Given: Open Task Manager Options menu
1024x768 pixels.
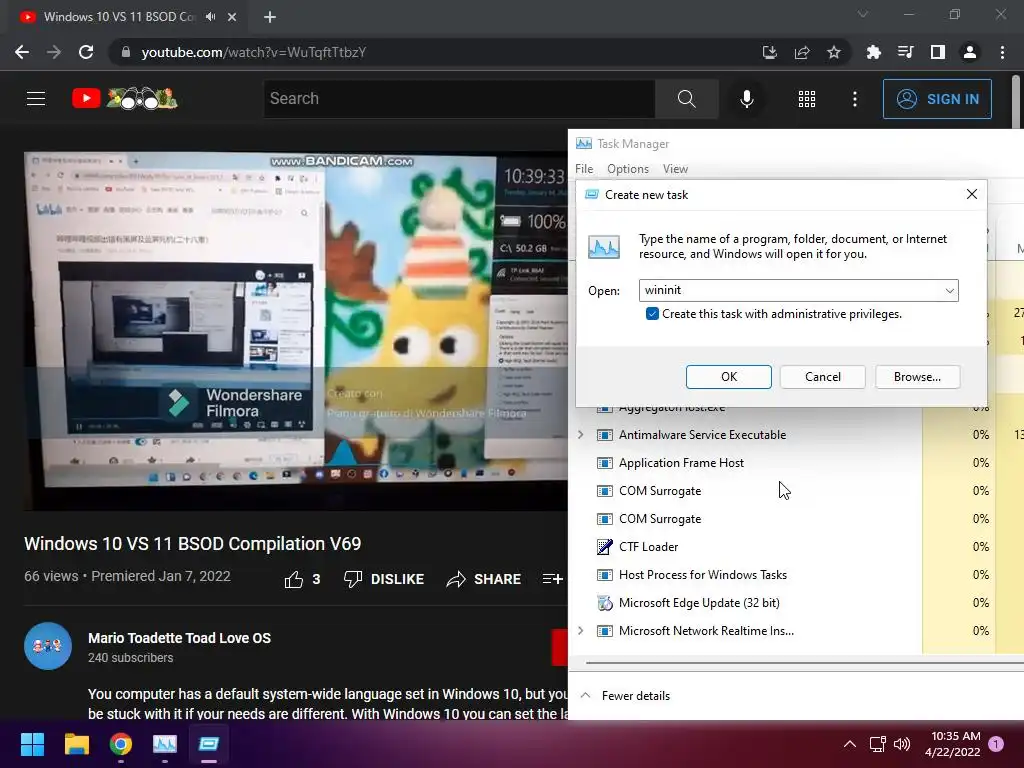Looking at the screenshot, I should click(628, 169).
